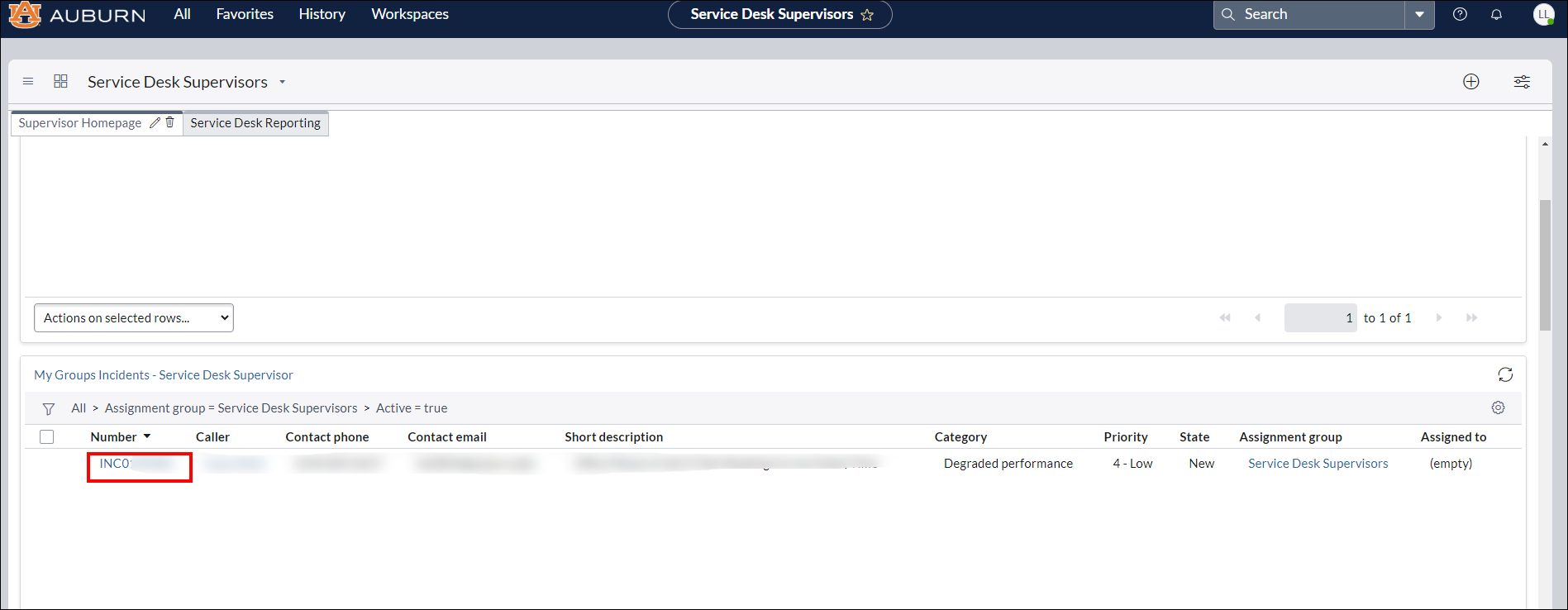This screenshot has width=1568, height=610.
Task: Open the Favorites menu
Action: pyautogui.click(x=245, y=14)
